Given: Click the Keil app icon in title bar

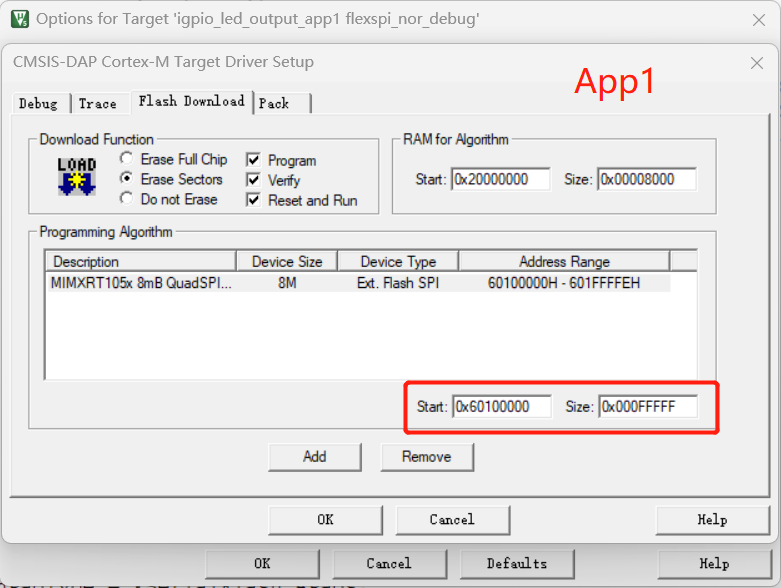Looking at the screenshot, I should (18, 19).
